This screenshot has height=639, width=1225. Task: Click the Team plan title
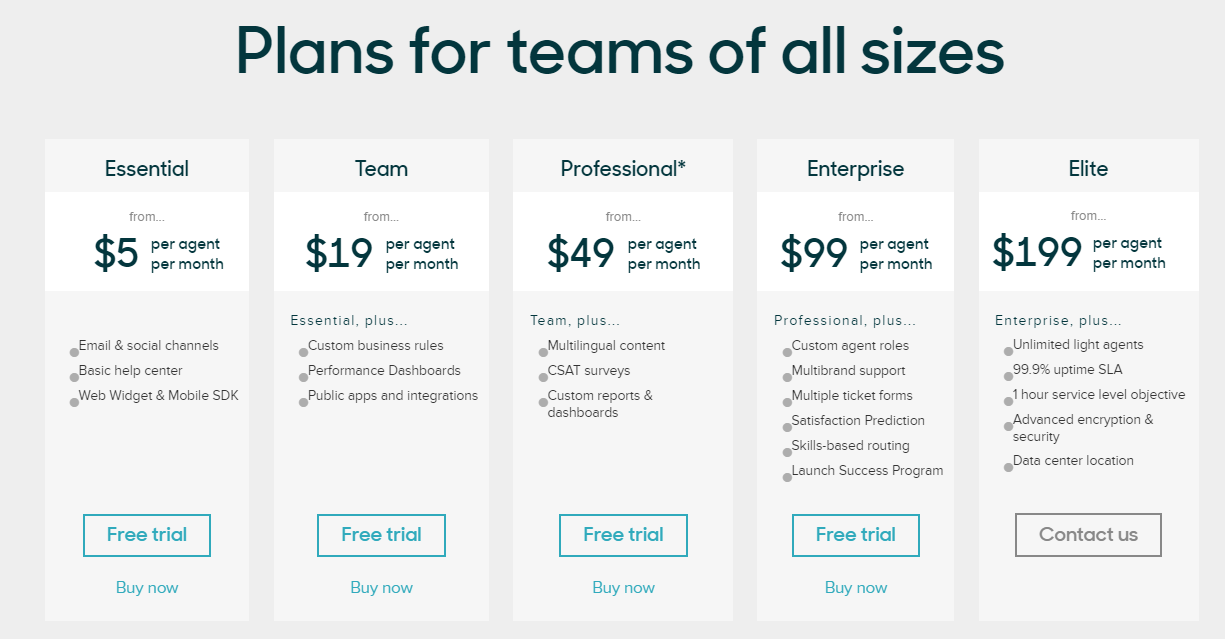[381, 169]
